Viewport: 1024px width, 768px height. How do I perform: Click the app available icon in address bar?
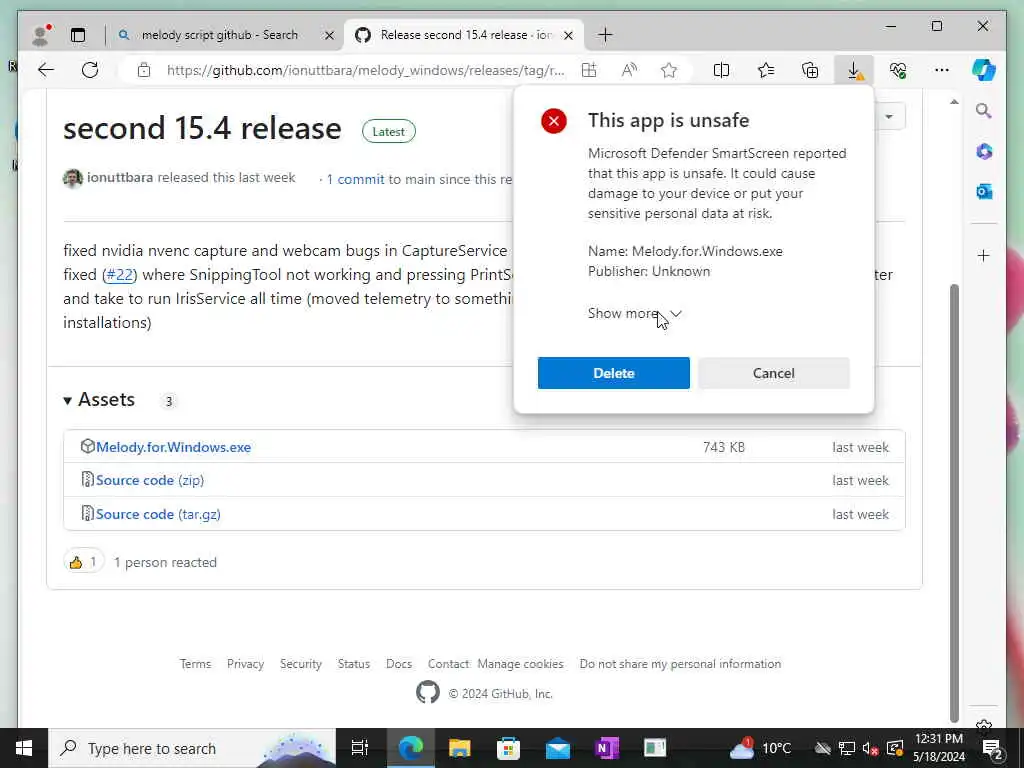pos(589,70)
